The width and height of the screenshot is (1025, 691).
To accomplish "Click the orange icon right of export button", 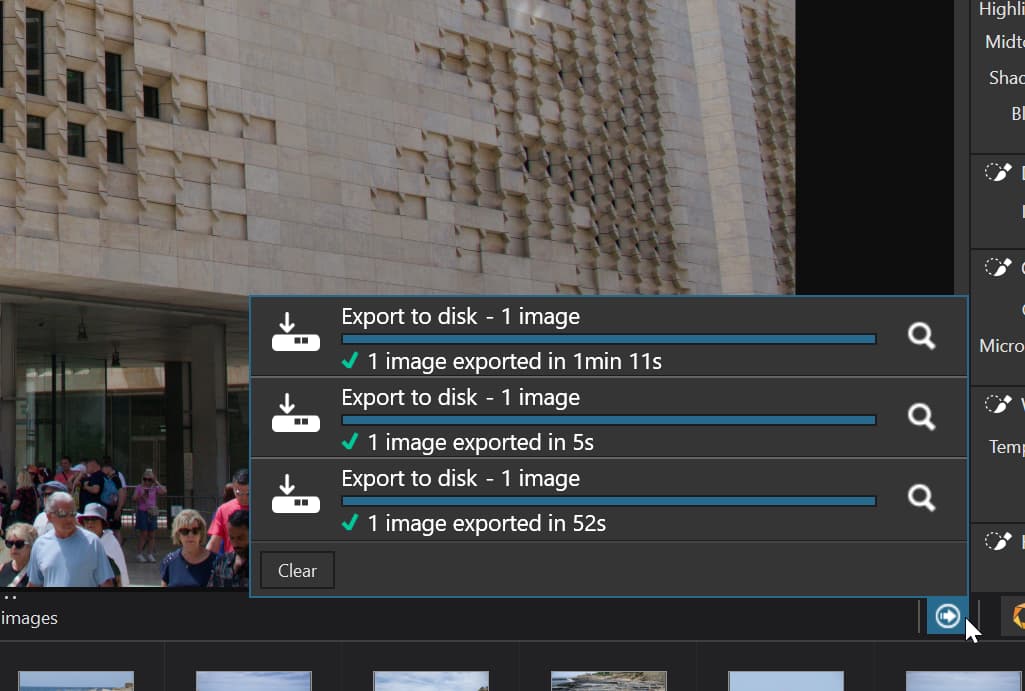I will [1017, 617].
